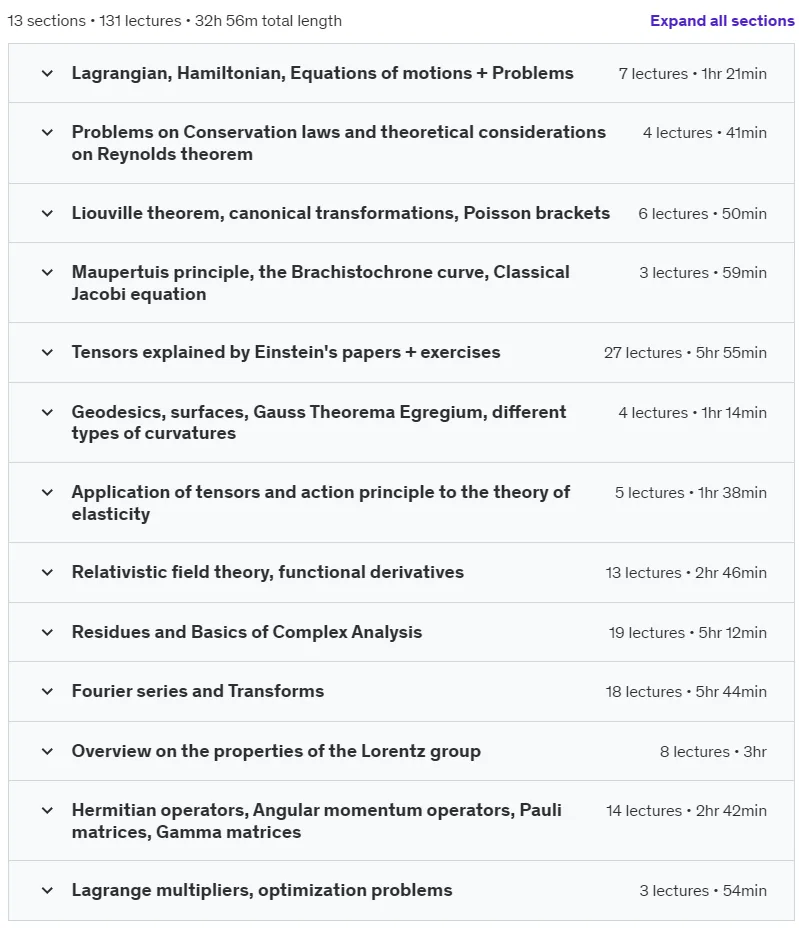The image size is (799, 931).
Task: Open chevron beside Lagrange multipliers section
Action: coord(47,891)
